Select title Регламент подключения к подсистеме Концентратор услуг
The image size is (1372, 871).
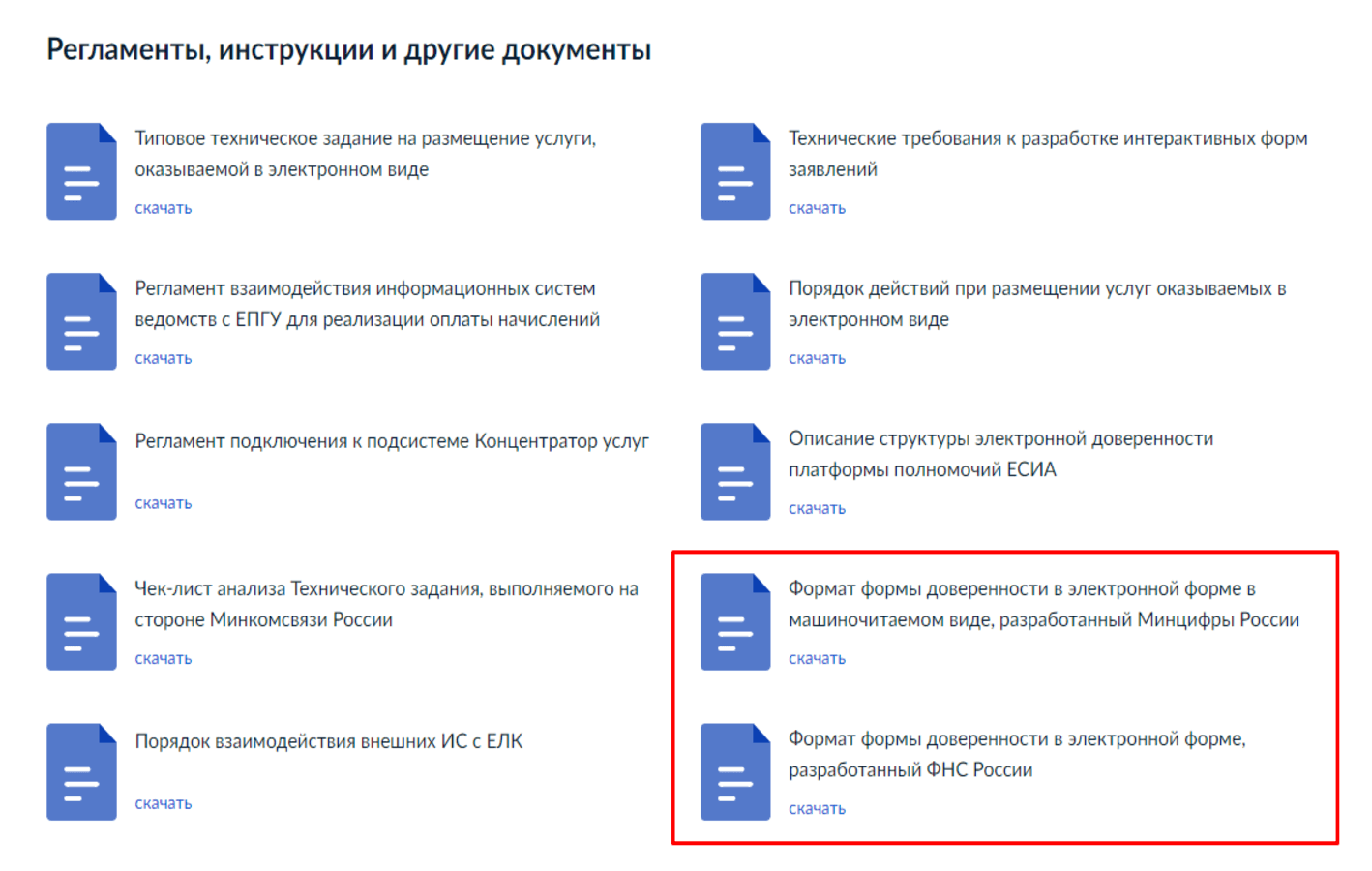[392, 441]
